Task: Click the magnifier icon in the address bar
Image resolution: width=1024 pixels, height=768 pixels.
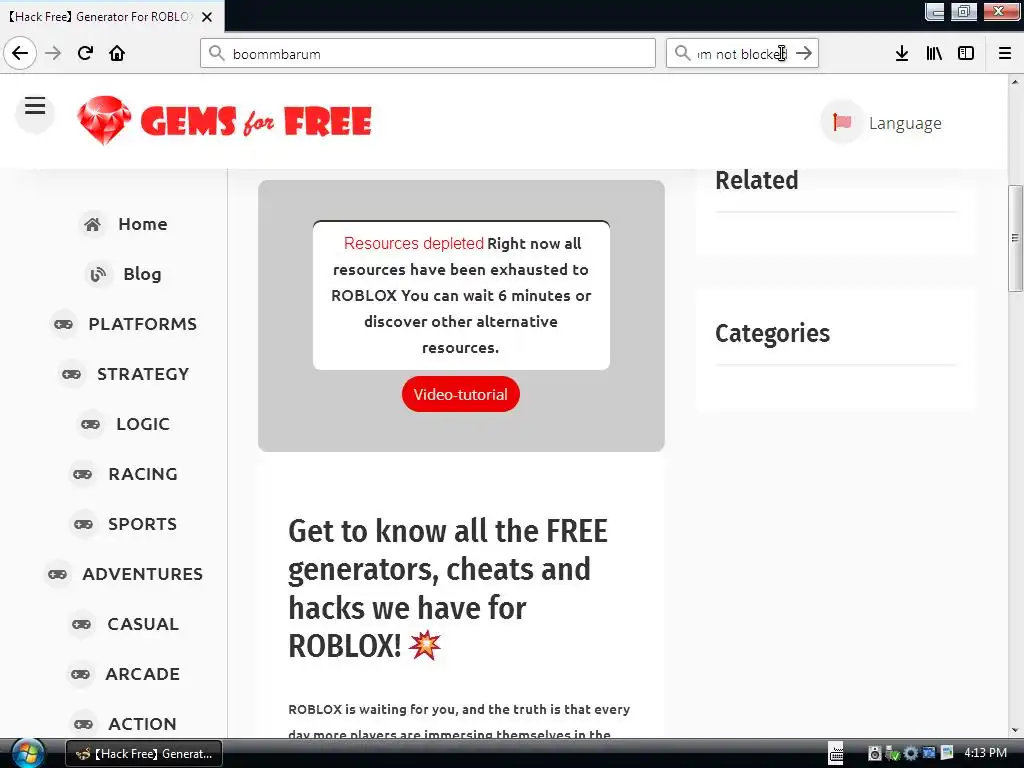Action: [217, 53]
